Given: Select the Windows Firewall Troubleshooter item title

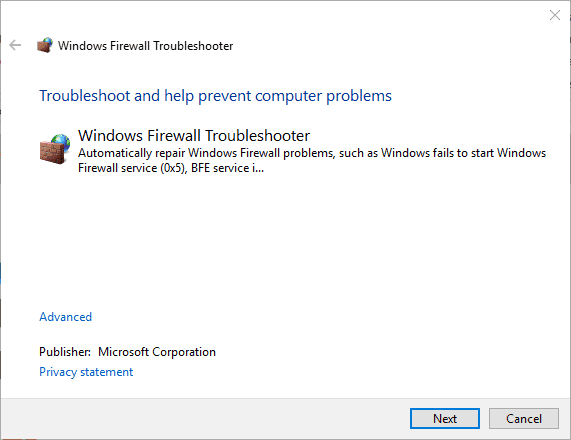Looking at the screenshot, I should (x=194, y=135).
